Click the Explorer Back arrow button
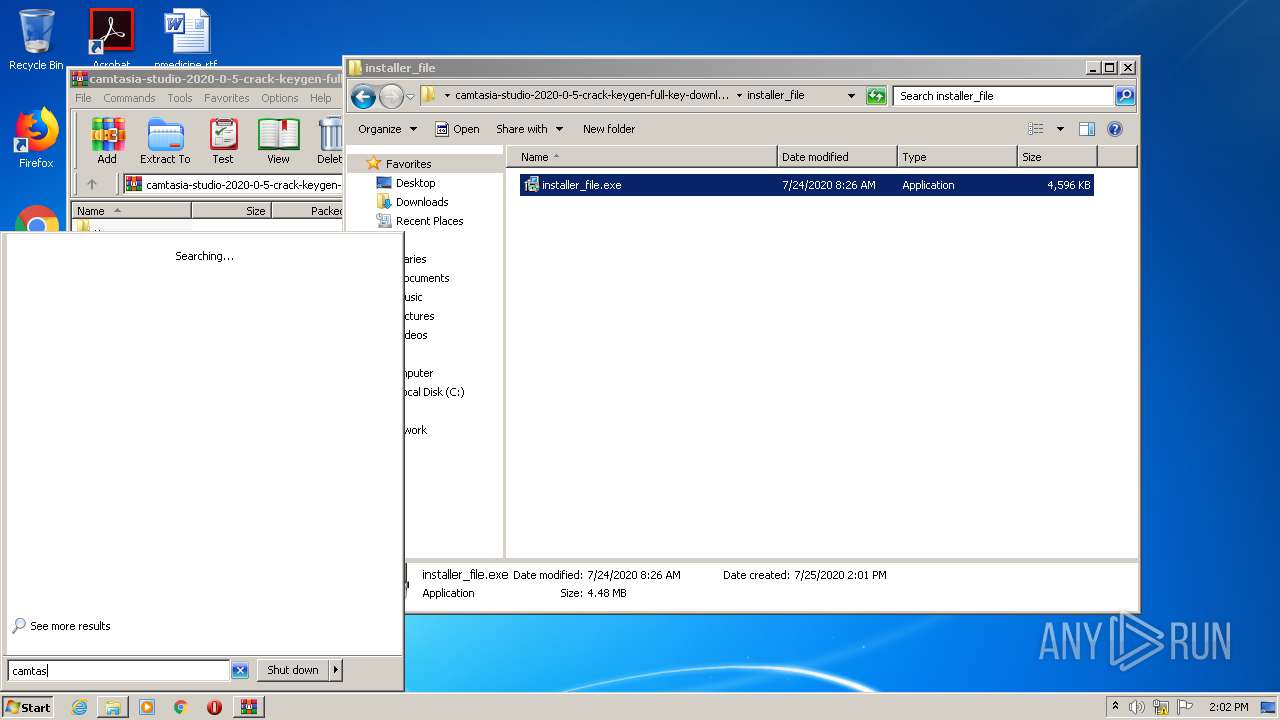Image resolution: width=1280 pixels, height=720 pixels. tap(363, 96)
